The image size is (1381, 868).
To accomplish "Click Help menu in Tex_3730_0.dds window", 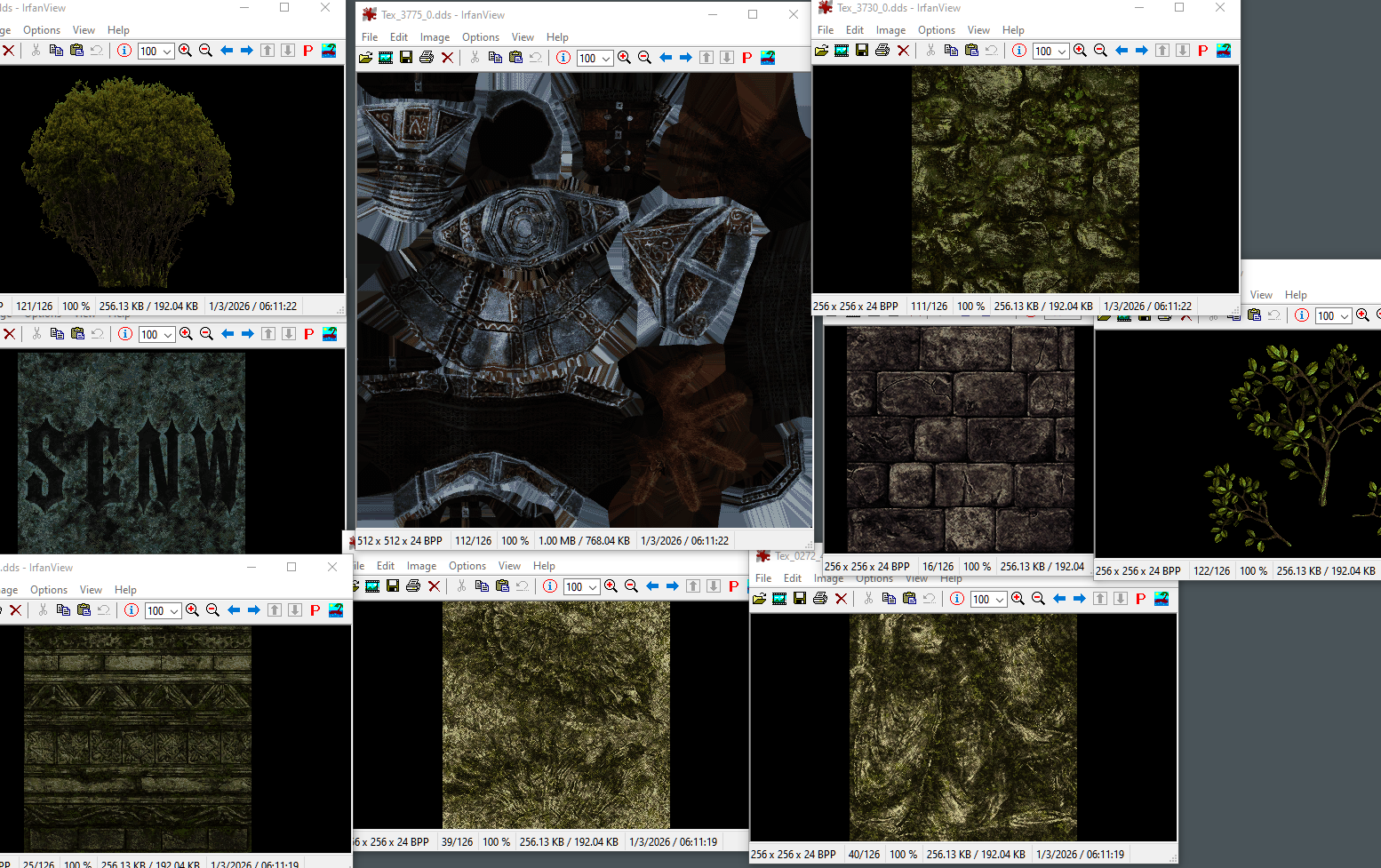I will coord(1013,30).
